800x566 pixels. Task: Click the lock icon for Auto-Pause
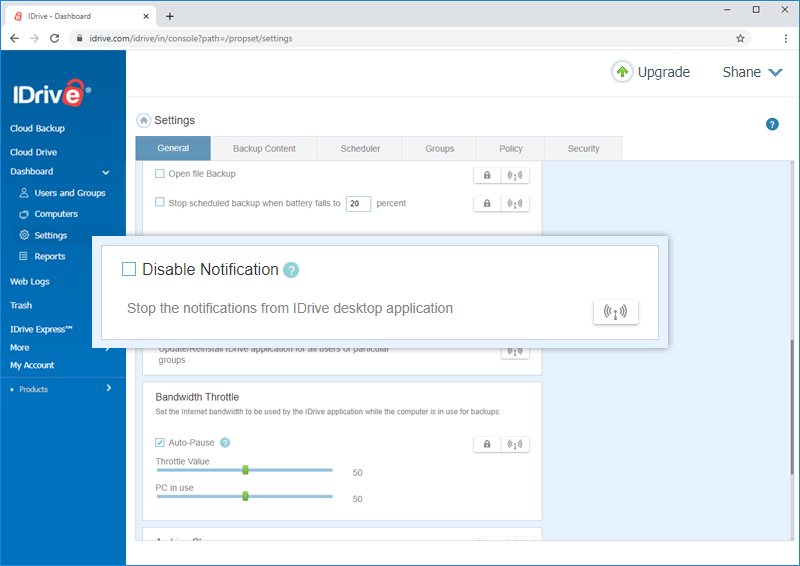coord(487,444)
